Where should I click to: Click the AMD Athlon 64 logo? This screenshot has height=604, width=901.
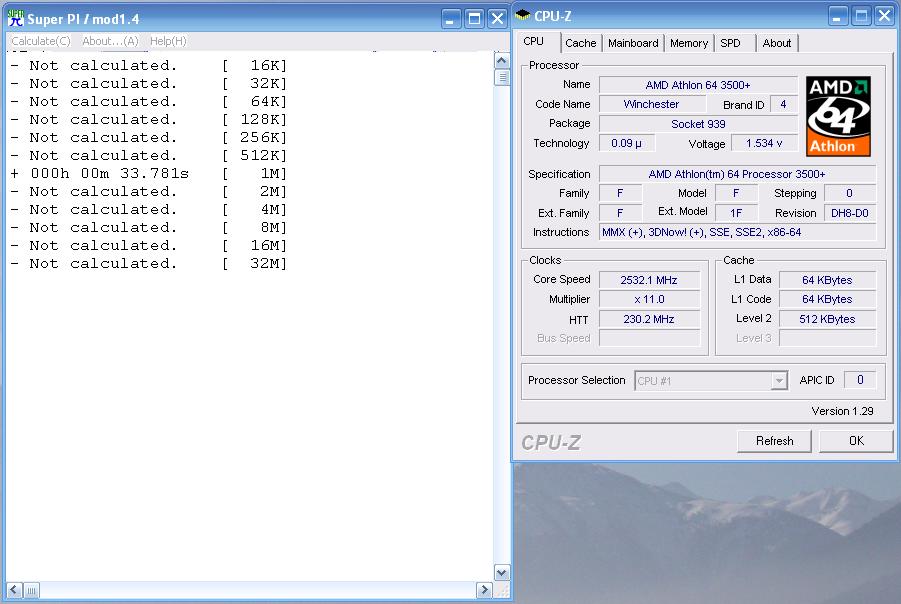[838, 116]
